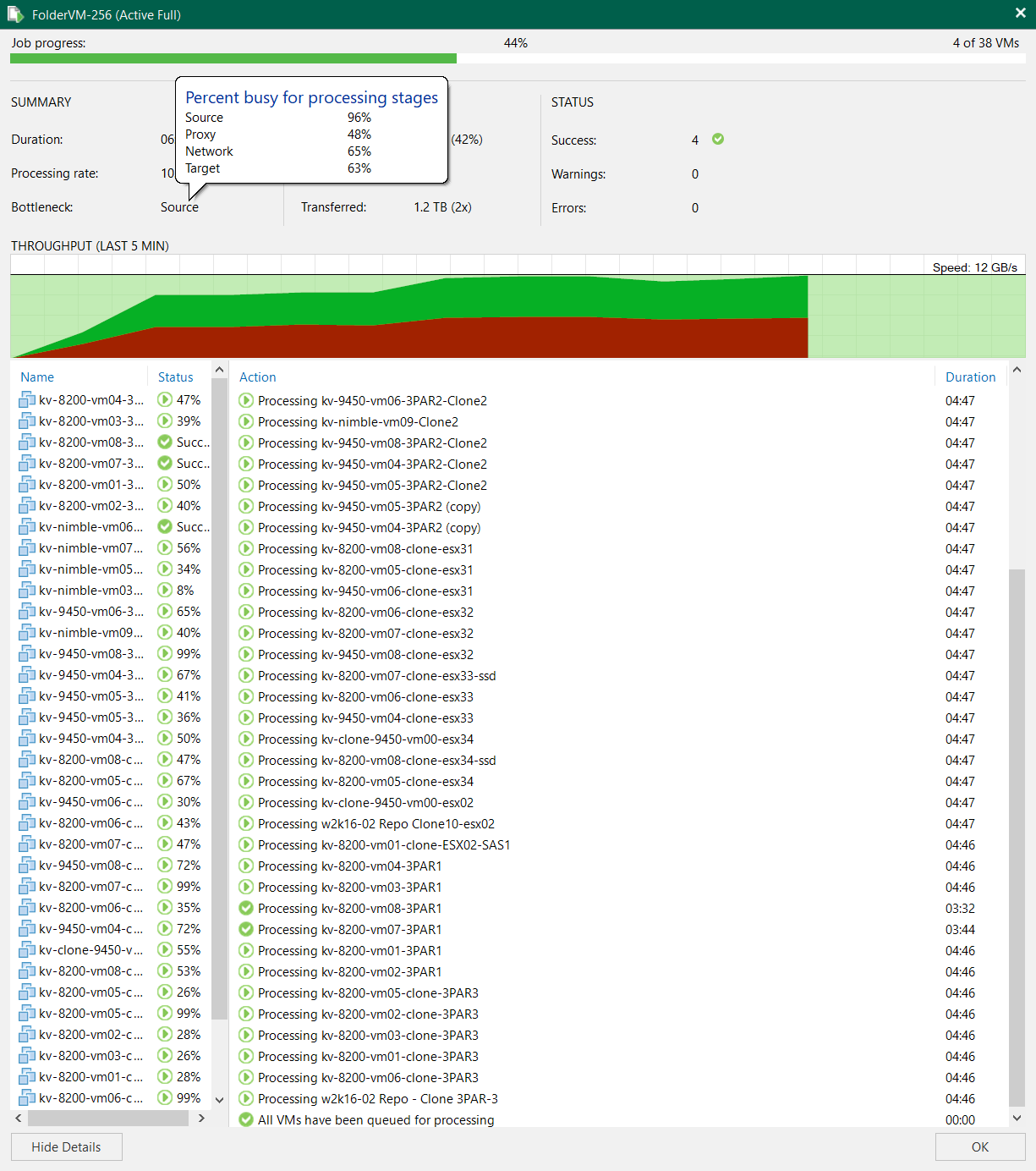Image resolution: width=1036 pixels, height=1171 pixels.
Task: Click running icon for kv-8200-vm06-clone-3PAR3 action
Action: point(246,1077)
